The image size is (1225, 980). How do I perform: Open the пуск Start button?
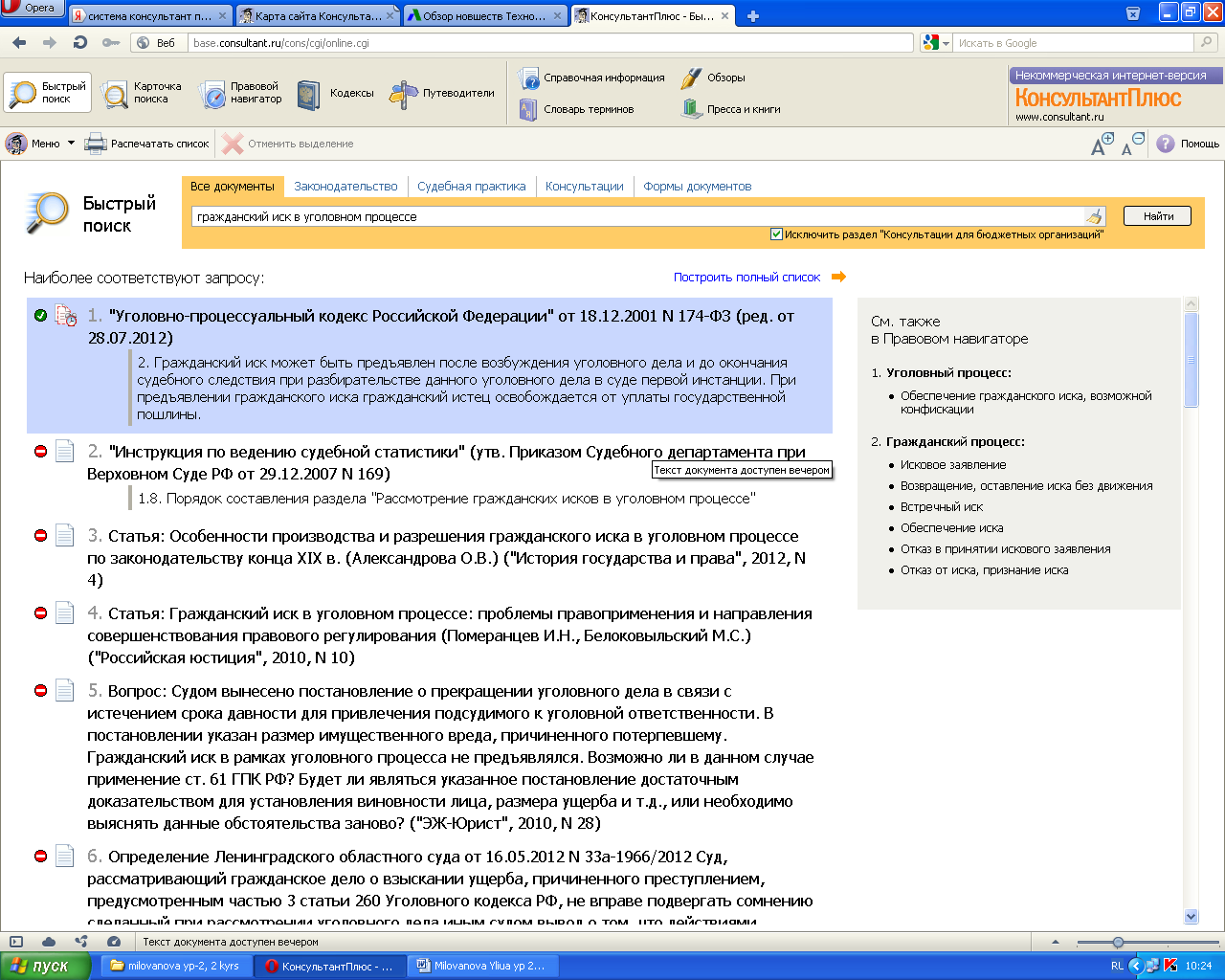click(46, 966)
